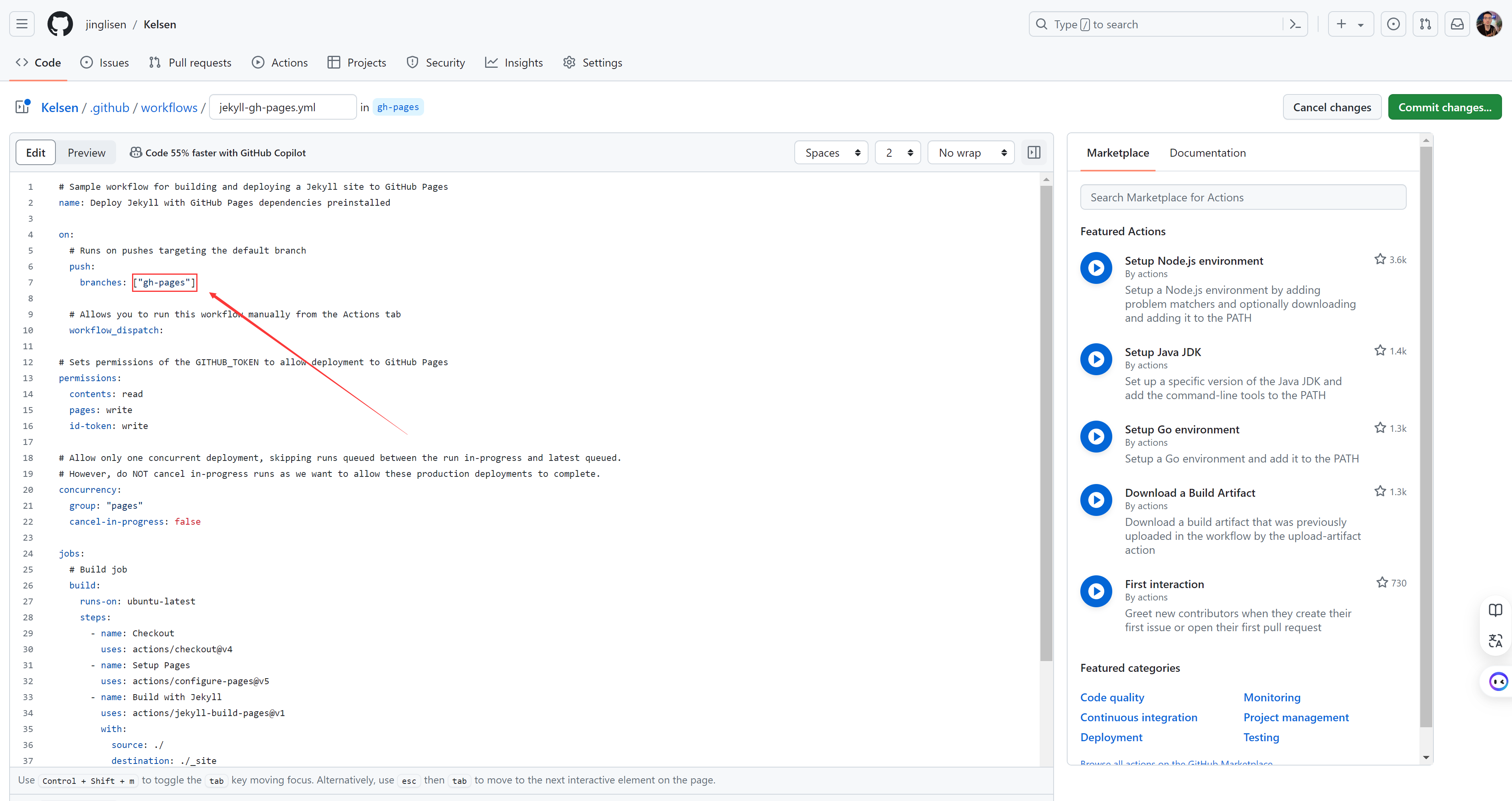Focus the filename field jekyll-gh-pages.yml
1512x801 pixels.
[x=282, y=107]
